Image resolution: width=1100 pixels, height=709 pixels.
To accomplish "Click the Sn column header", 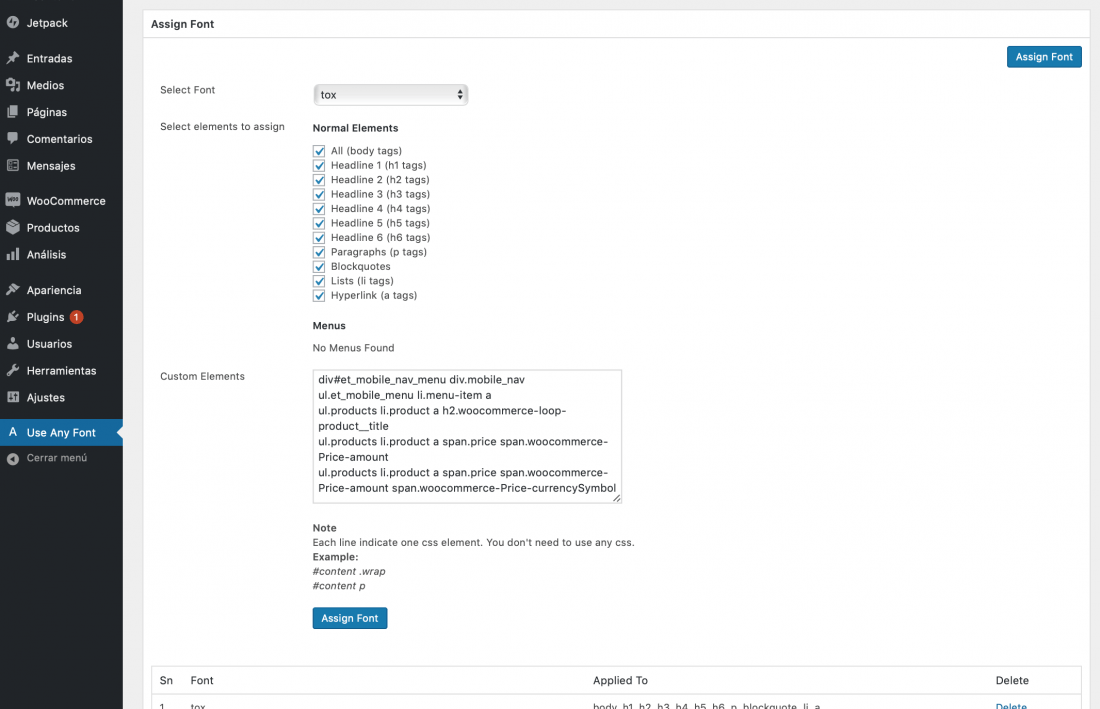I will (x=166, y=680).
